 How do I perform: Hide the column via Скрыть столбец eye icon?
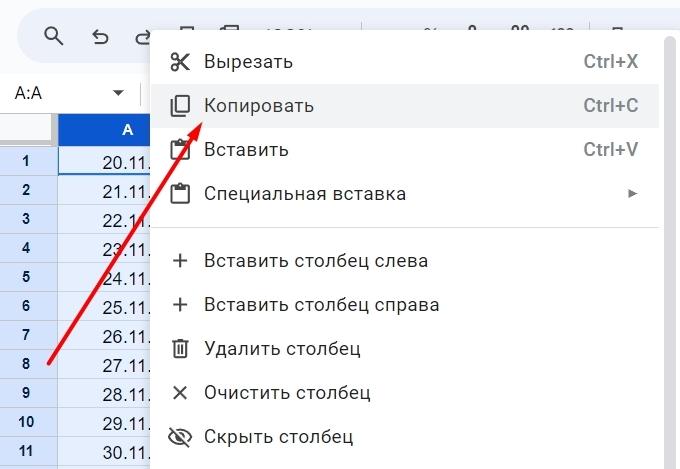180,437
